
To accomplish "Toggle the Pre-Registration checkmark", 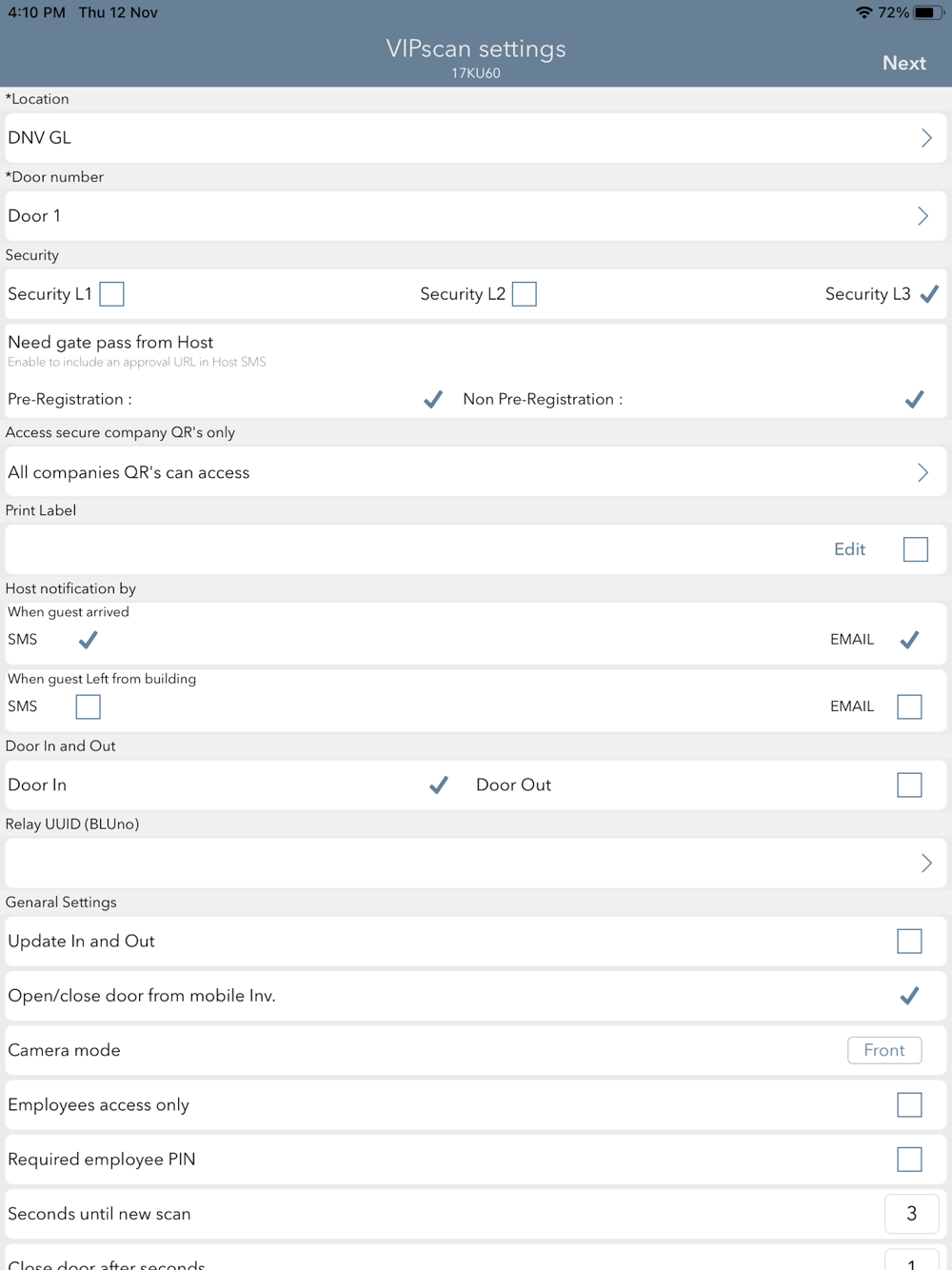I will click(433, 399).
